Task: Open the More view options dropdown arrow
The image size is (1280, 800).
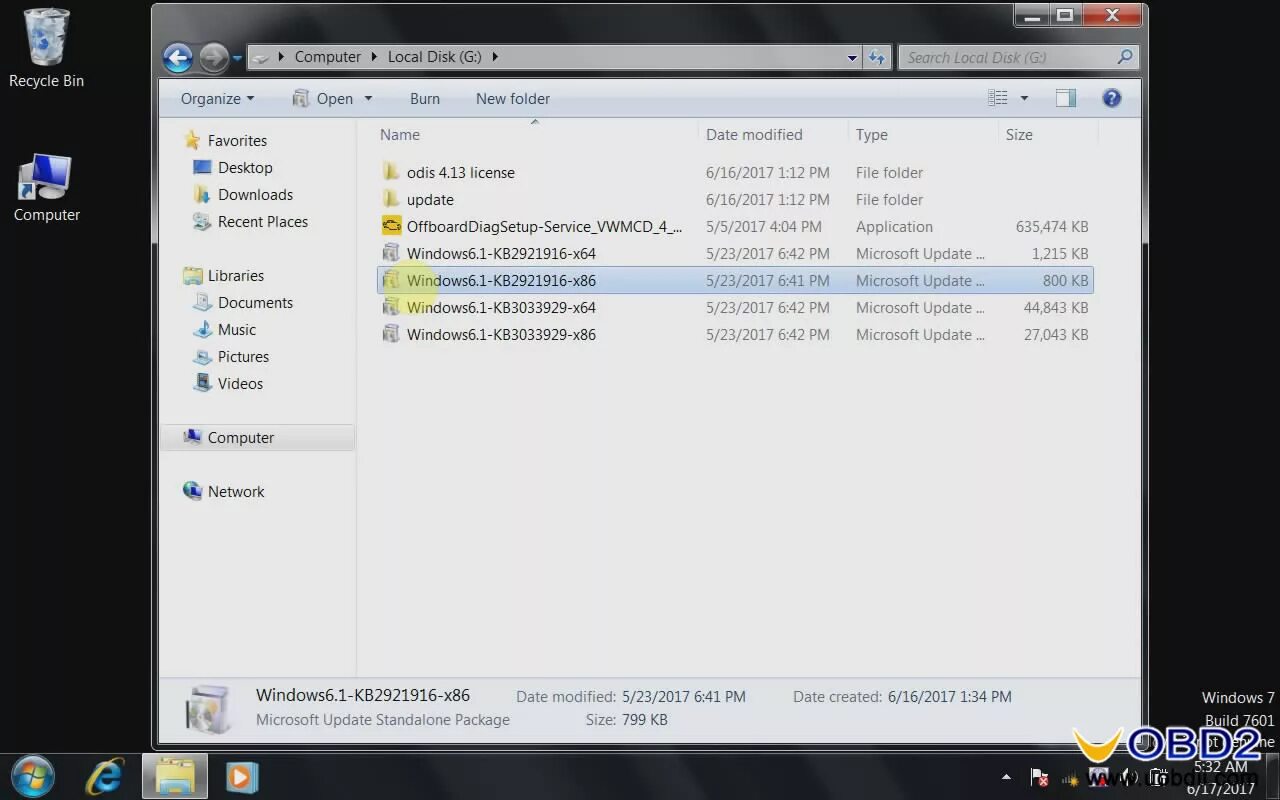Action: (1024, 98)
